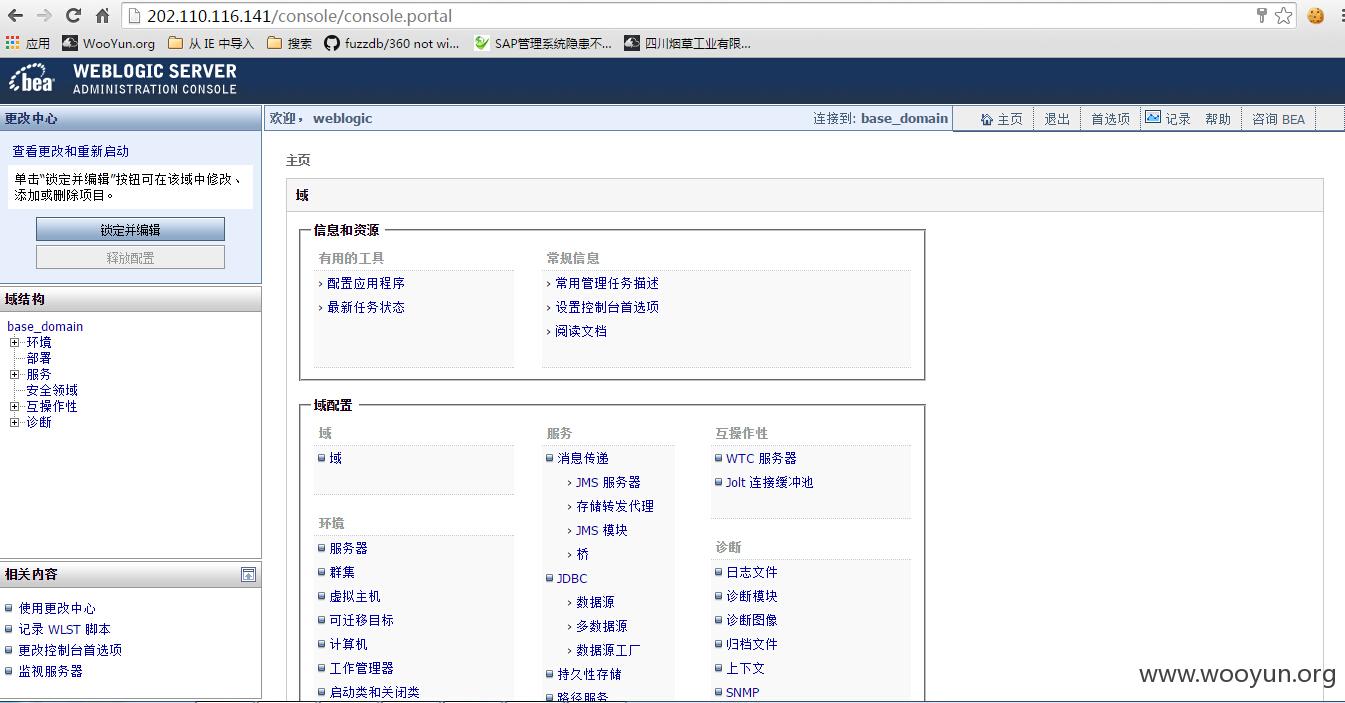The height and width of the screenshot is (703, 1345).
Task: Open 数据源 link under JDBC
Action: (595, 602)
